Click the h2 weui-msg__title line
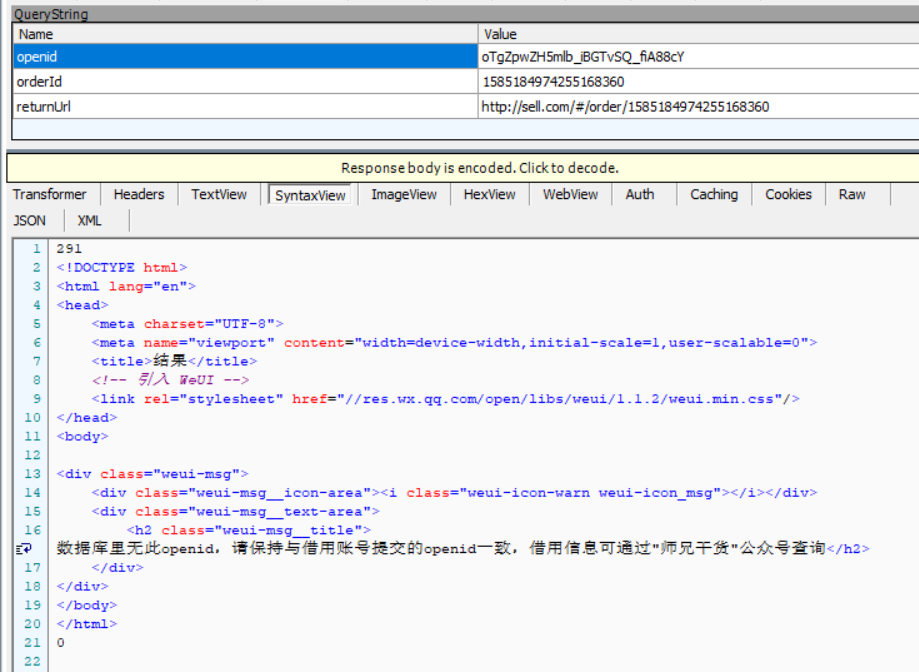Screen dimensions: 919x672 coord(249,530)
